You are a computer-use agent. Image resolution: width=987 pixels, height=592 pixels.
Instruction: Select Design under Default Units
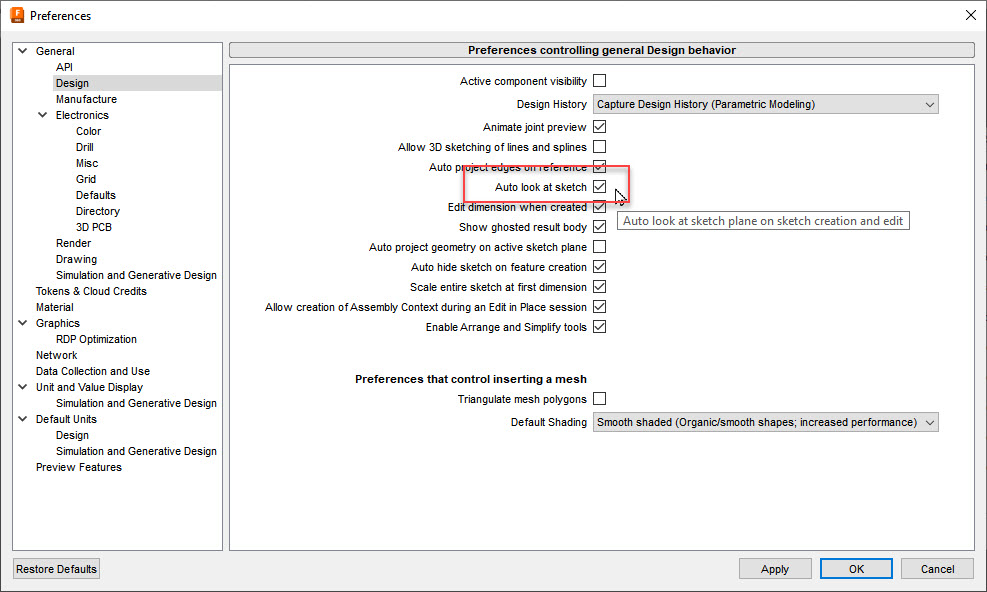coord(72,435)
